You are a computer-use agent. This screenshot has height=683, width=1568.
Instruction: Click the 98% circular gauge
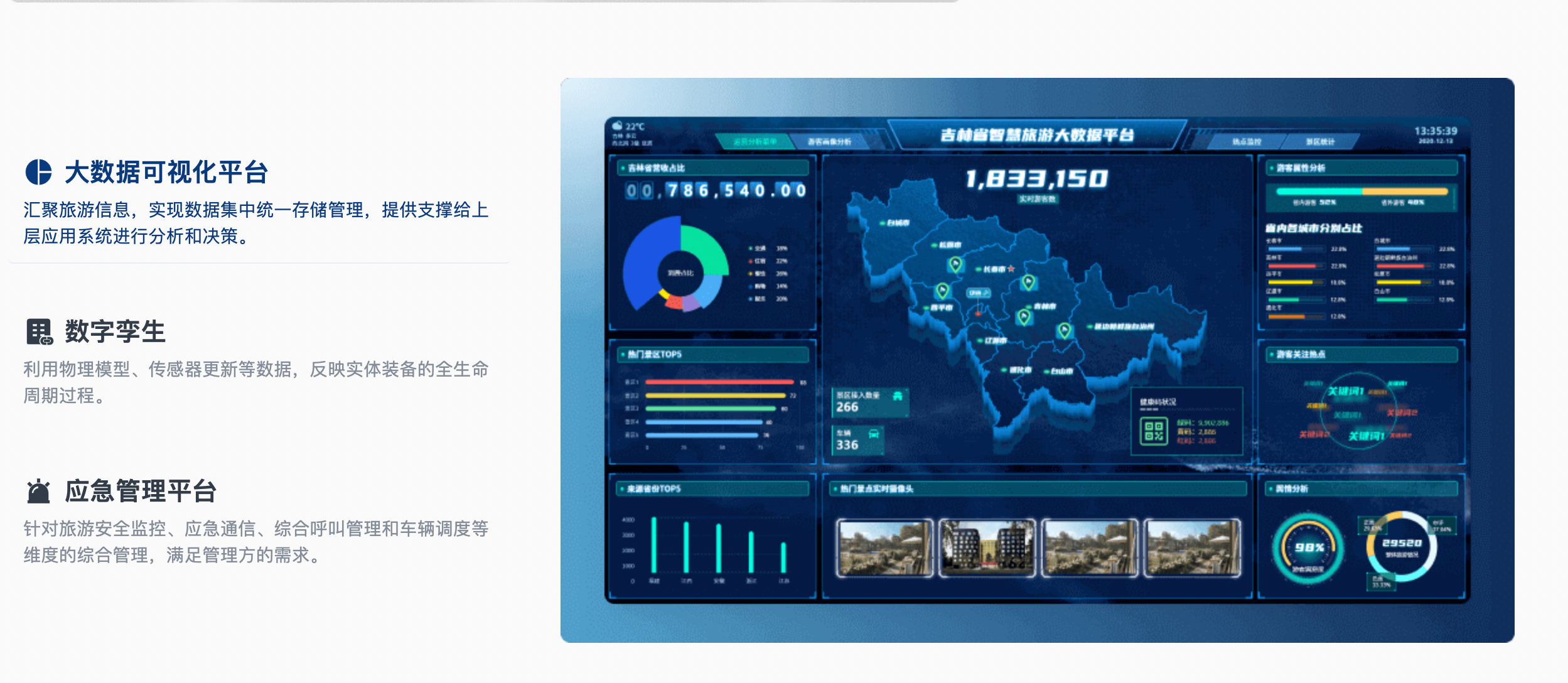tap(1308, 547)
